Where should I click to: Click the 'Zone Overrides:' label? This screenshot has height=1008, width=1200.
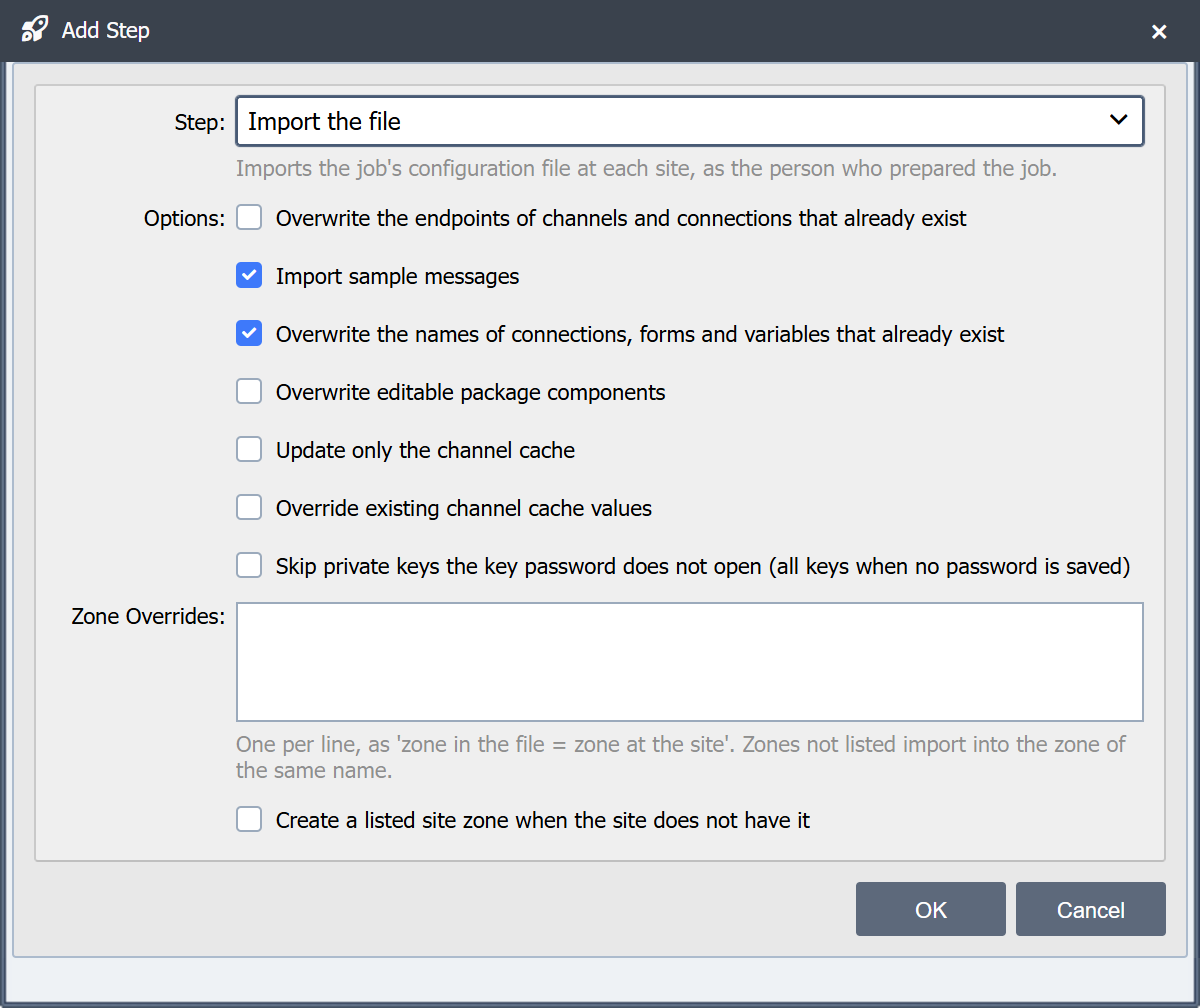148,616
